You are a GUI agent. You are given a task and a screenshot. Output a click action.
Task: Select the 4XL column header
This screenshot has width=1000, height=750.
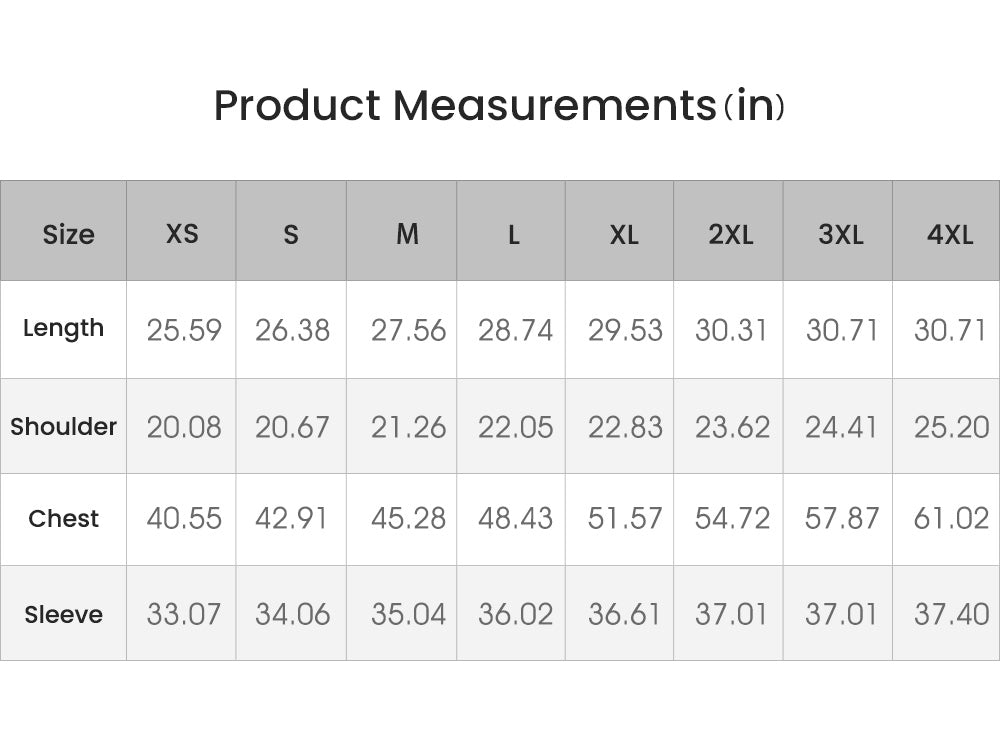pos(950,234)
